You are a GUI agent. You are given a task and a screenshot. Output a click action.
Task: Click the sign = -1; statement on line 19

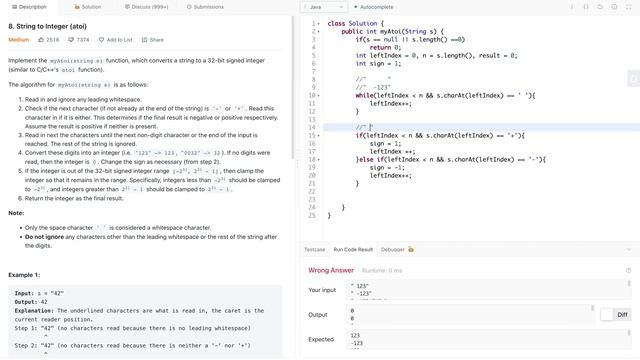[x=387, y=167]
